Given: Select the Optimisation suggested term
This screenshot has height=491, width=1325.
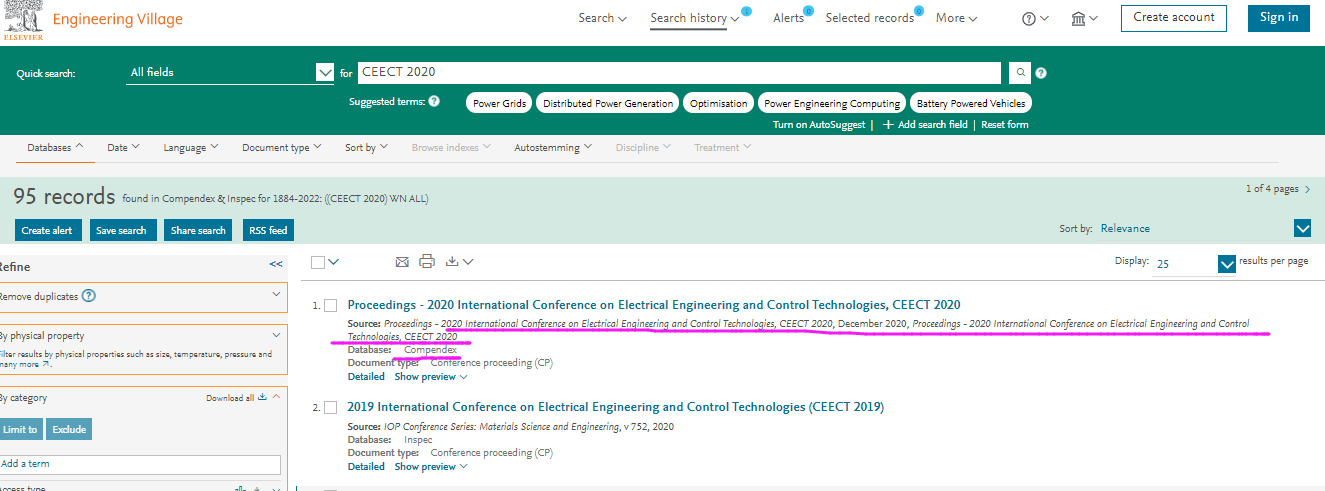Looking at the screenshot, I should [x=718, y=103].
